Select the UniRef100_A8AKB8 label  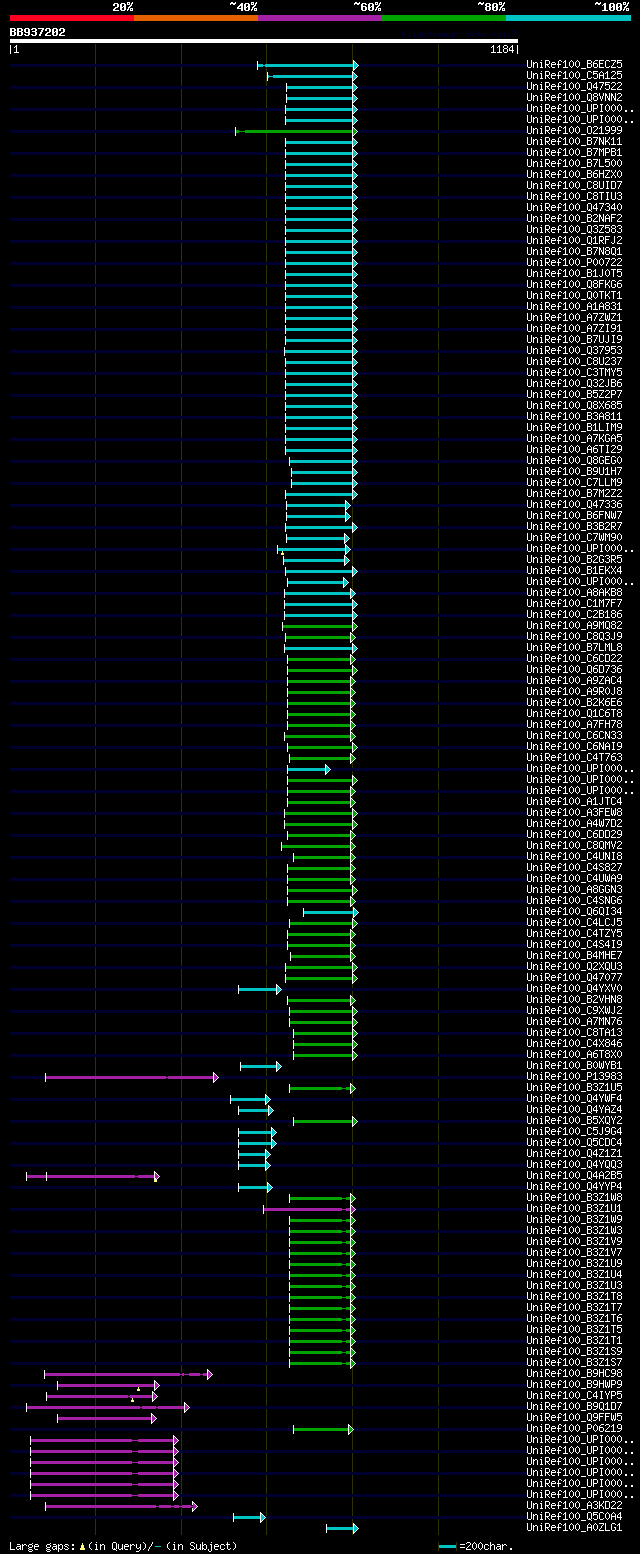click(x=573, y=592)
